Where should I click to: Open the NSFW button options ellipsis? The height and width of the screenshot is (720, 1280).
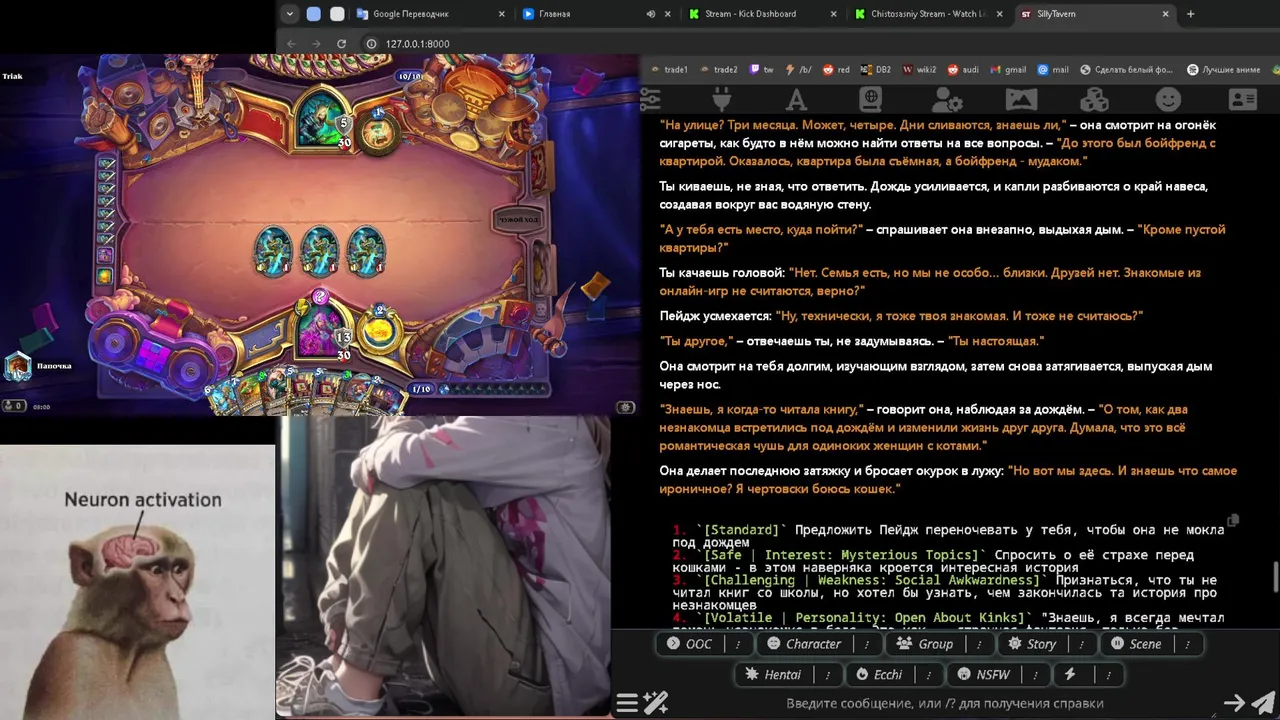[x=1035, y=675]
